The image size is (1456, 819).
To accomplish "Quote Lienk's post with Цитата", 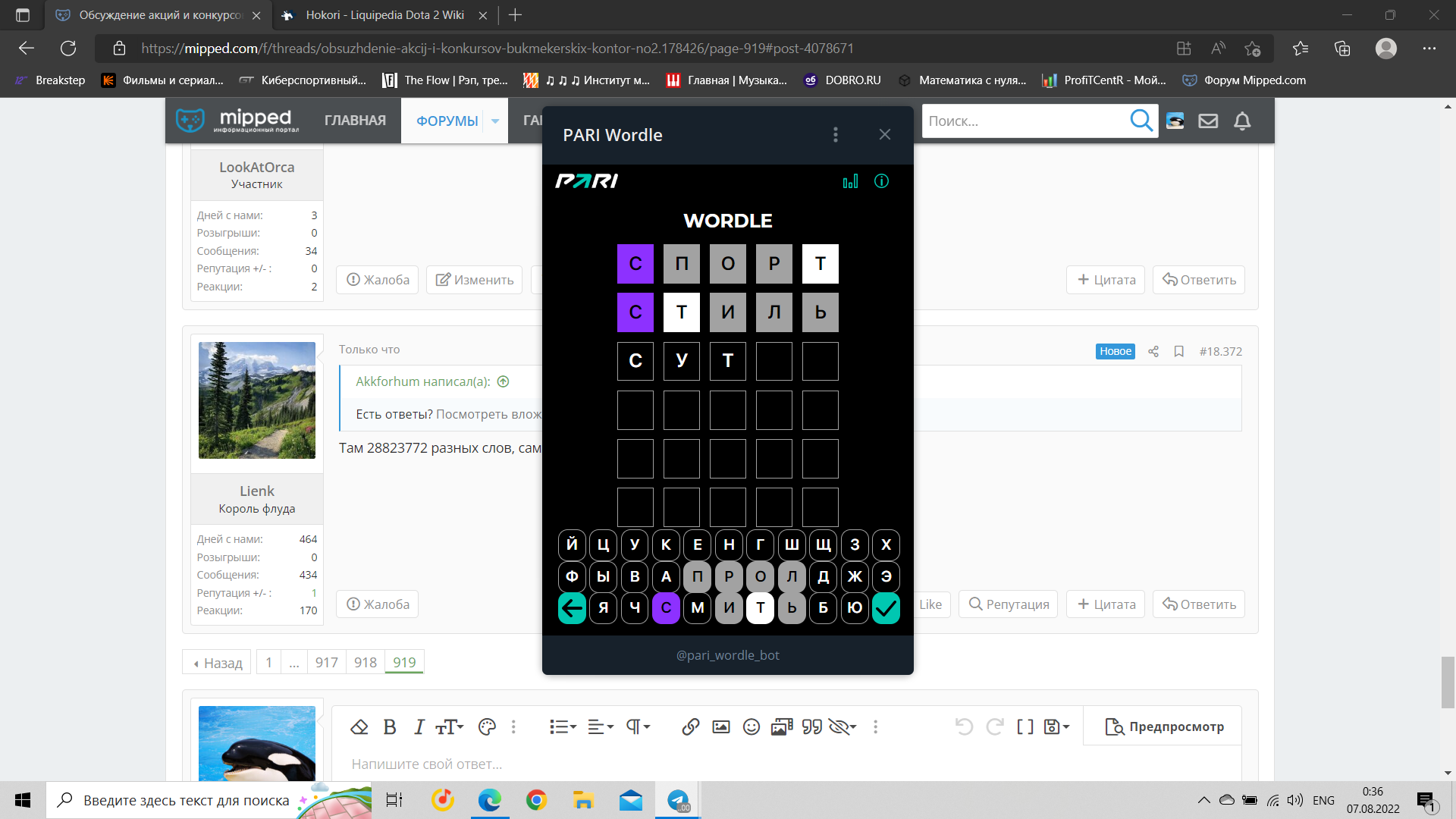I will pyautogui.click(x=1106, y=604).
